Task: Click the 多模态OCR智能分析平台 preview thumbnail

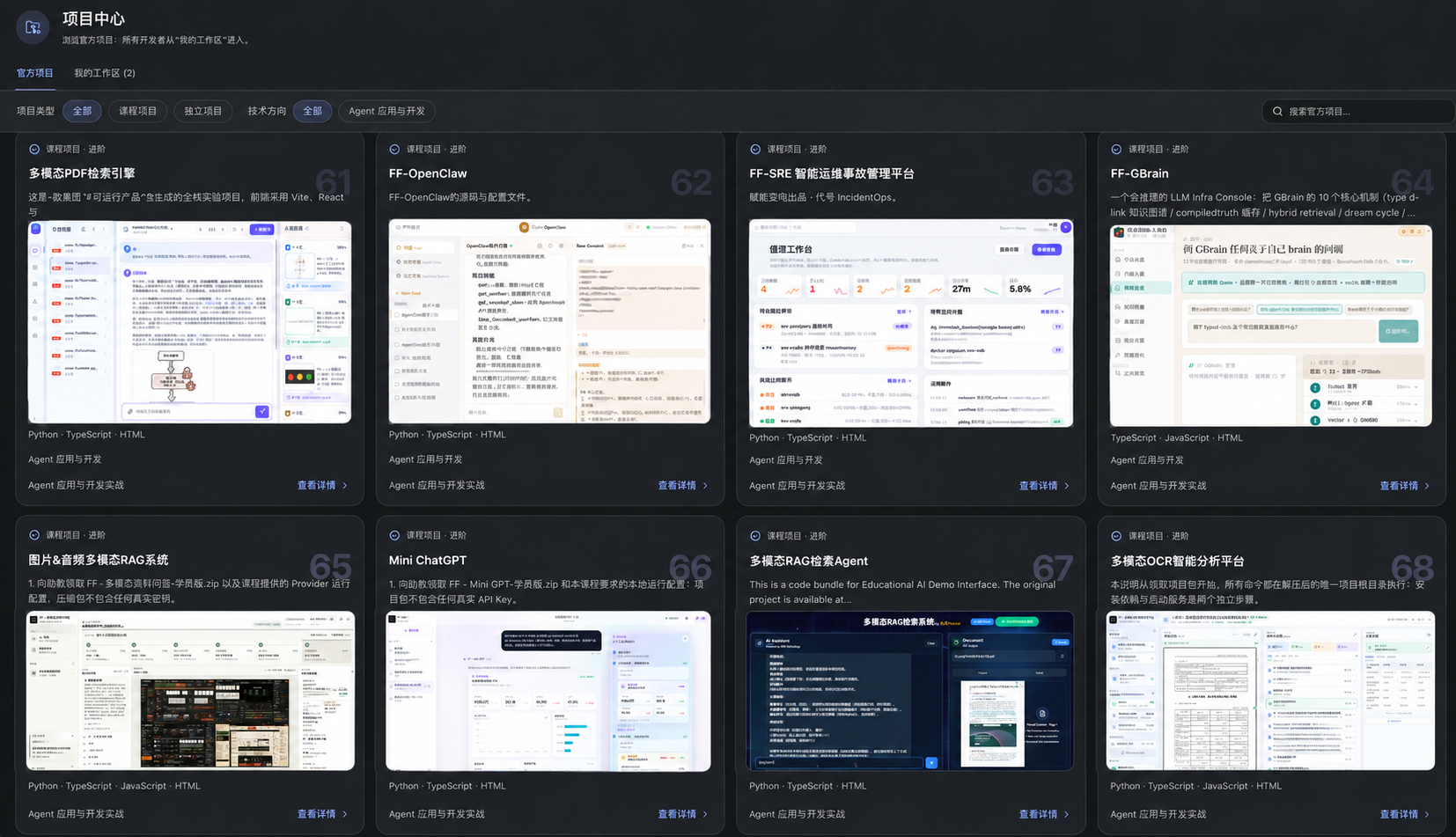Action: click(x=1270, y=691)
